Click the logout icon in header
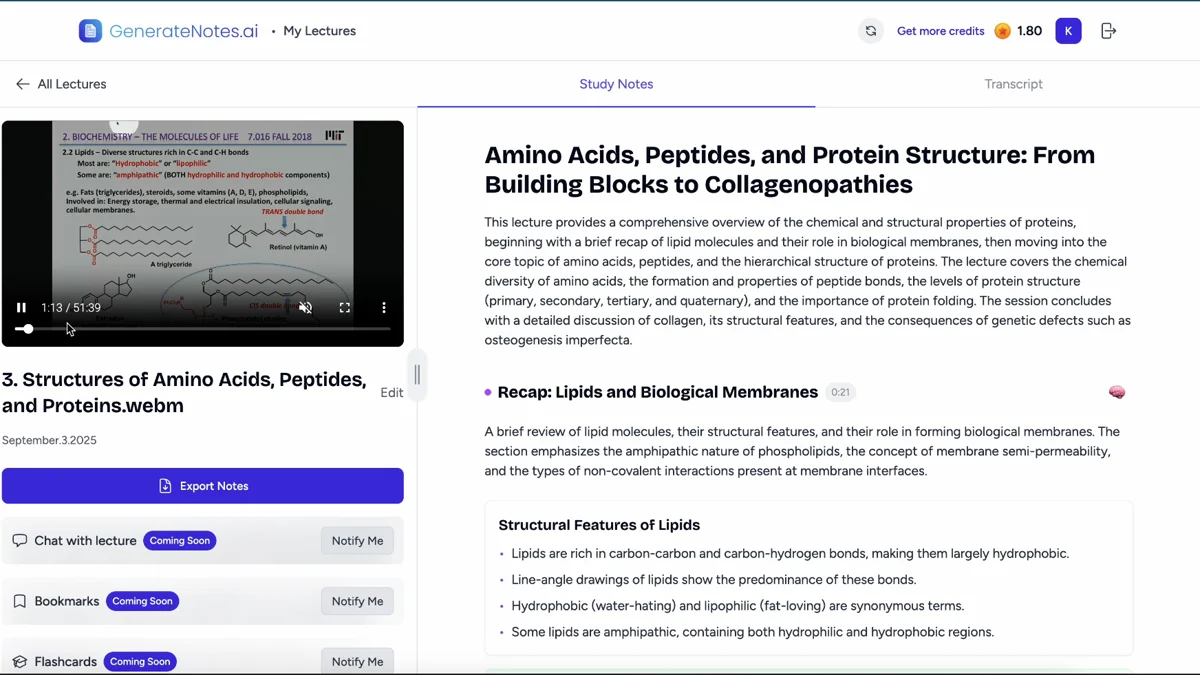Screen dimensions: 1200x675 tap(1108, 31)
